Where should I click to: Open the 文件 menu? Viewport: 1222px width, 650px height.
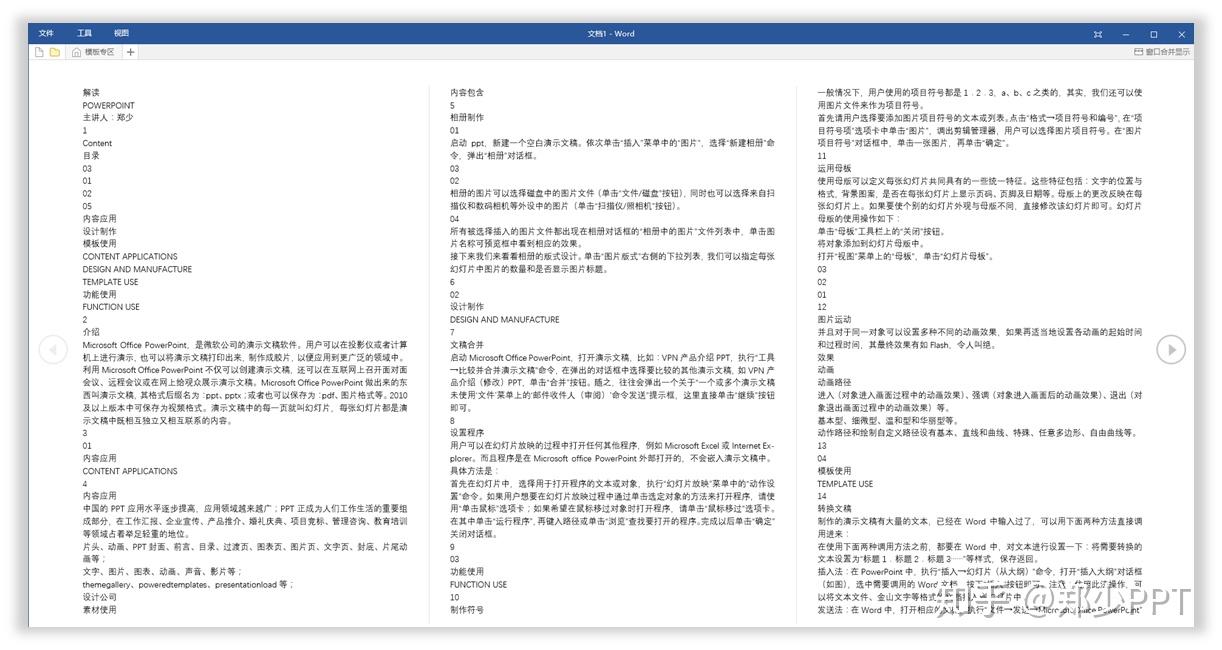click(46, 33)
